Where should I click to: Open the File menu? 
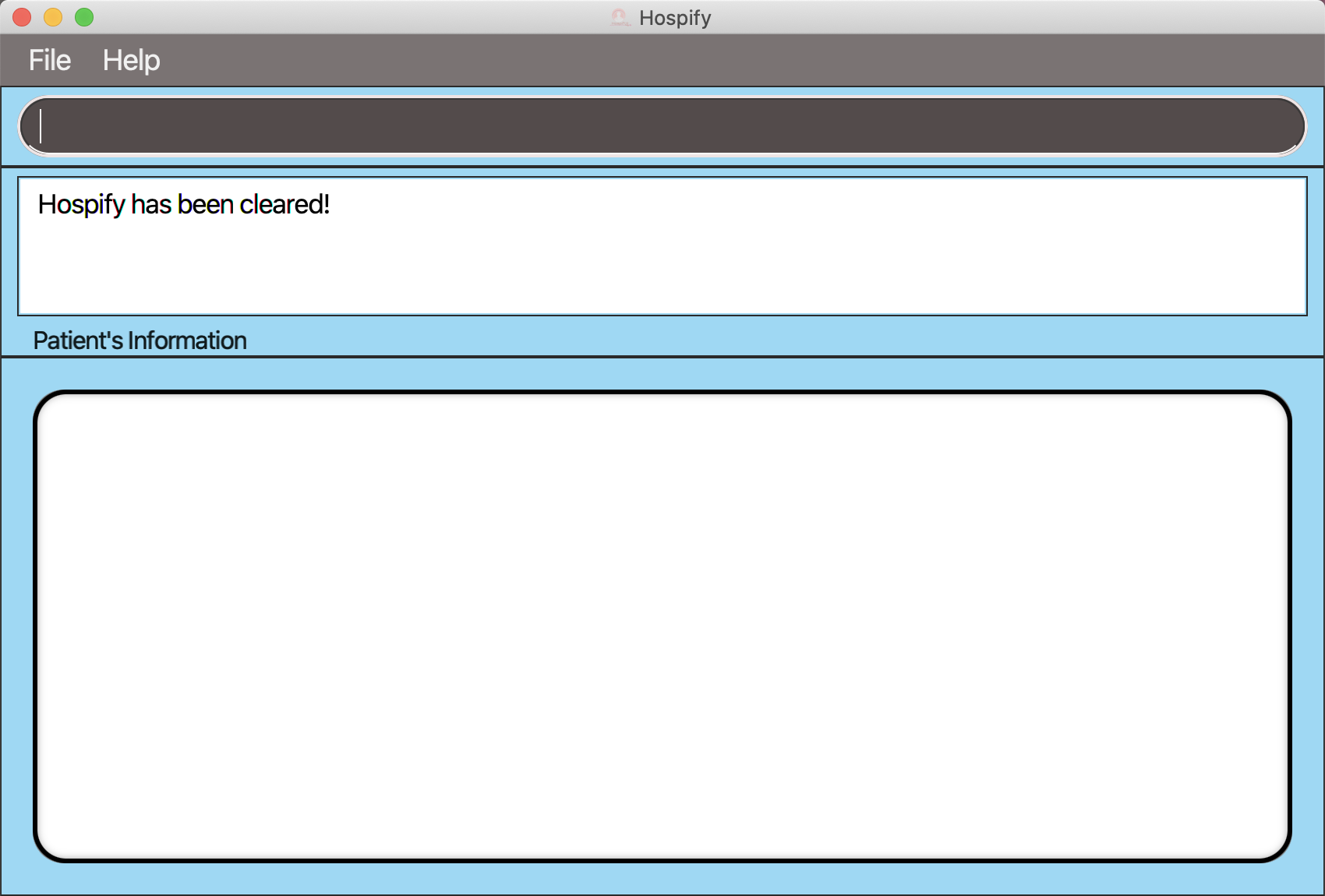click(50, 60)
